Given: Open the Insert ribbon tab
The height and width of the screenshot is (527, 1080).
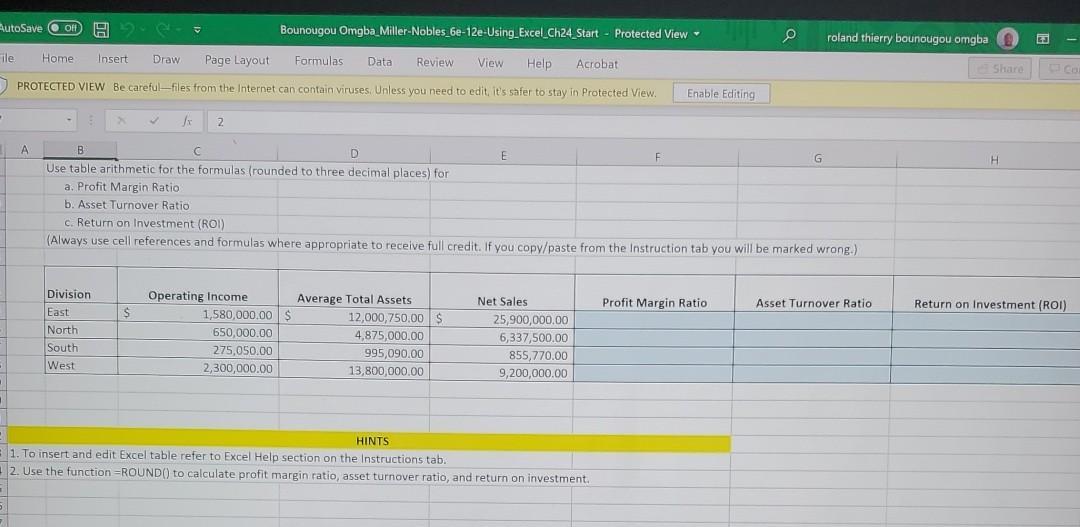Looking at the screenshot, I should coord(113,59).
